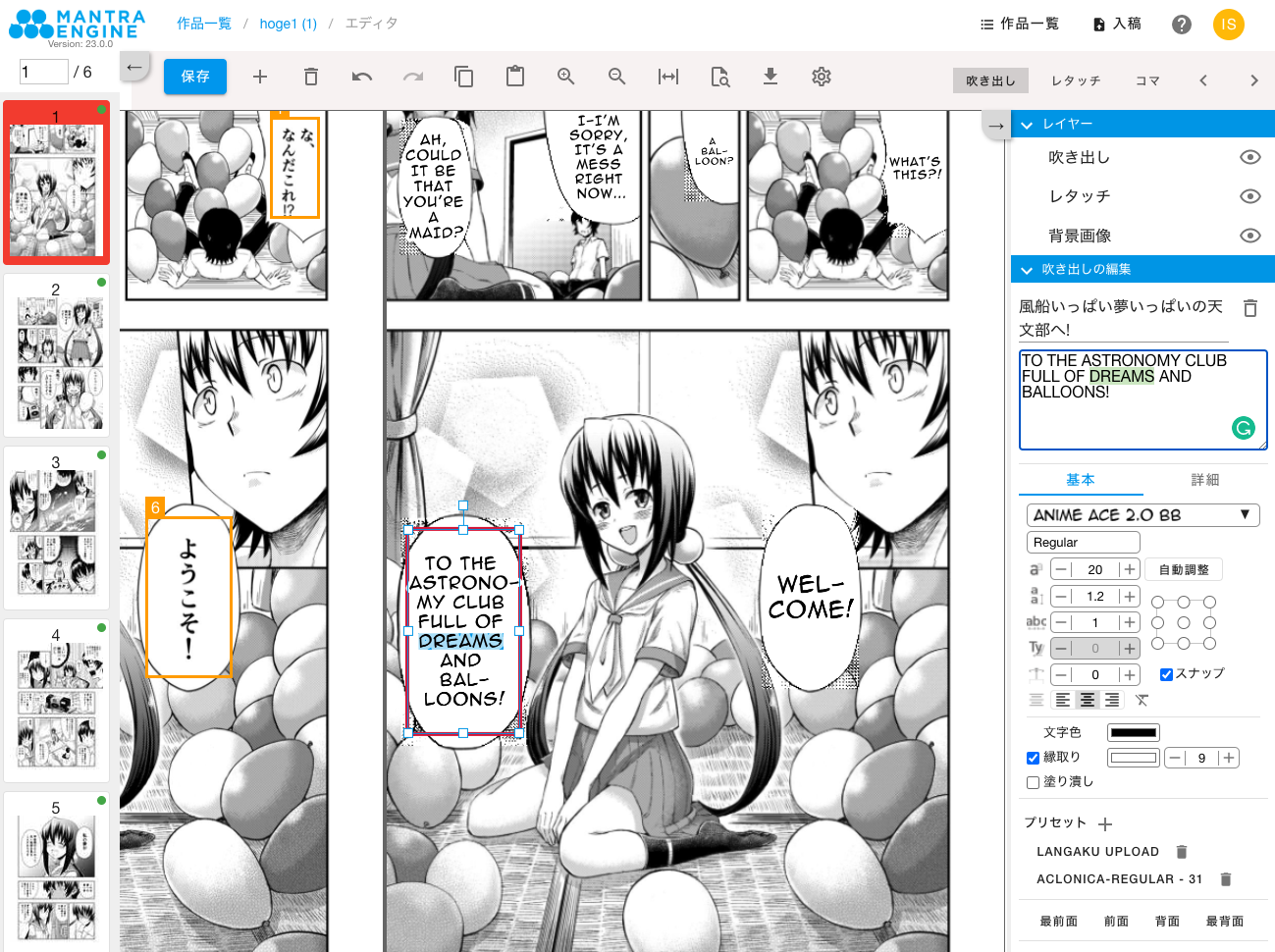This screenshot has height=952, width=1275.
Task: Click the 自動調整 button
Action: [x=1184, y=569]
